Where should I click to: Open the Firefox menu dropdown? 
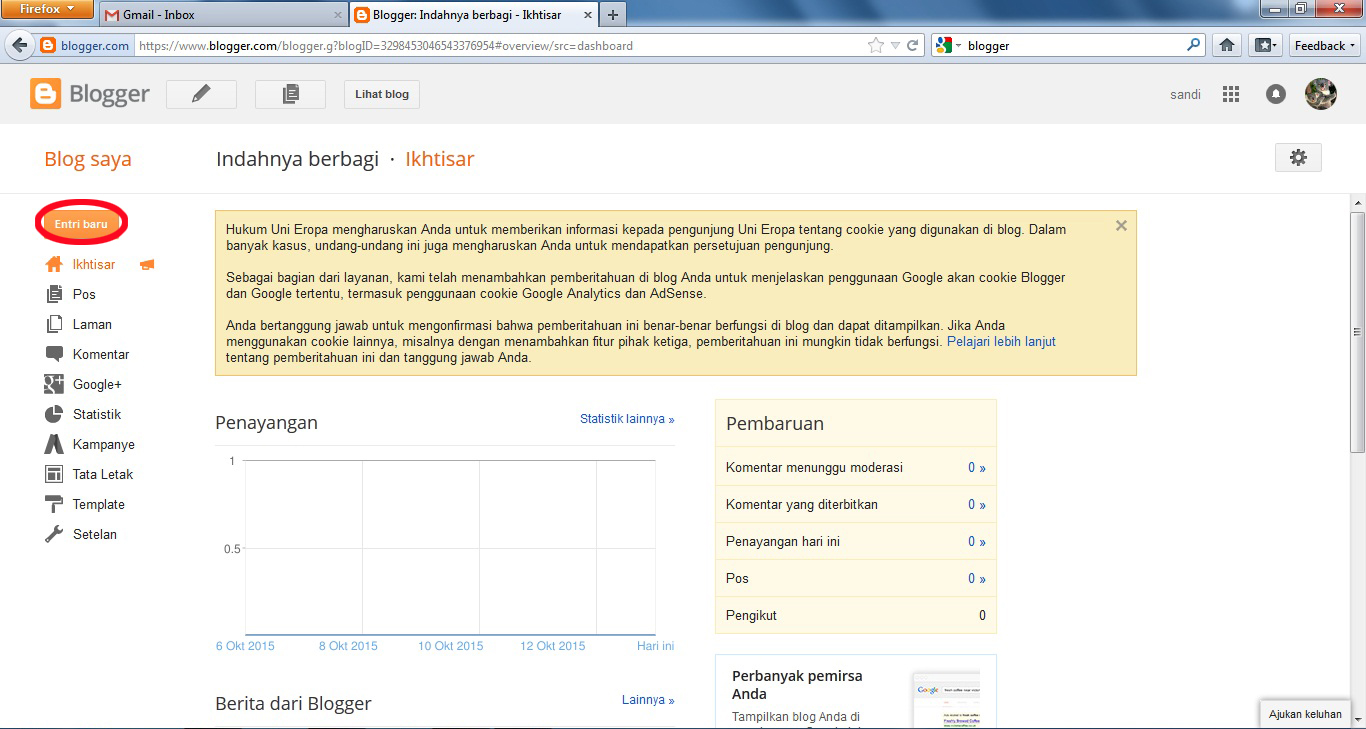click(x=47, y=9)
